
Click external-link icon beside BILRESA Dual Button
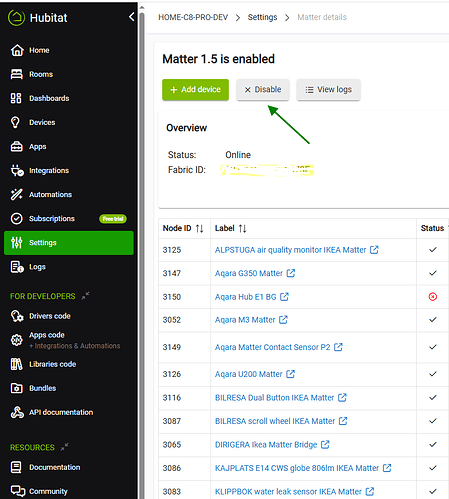coord(342,398)
